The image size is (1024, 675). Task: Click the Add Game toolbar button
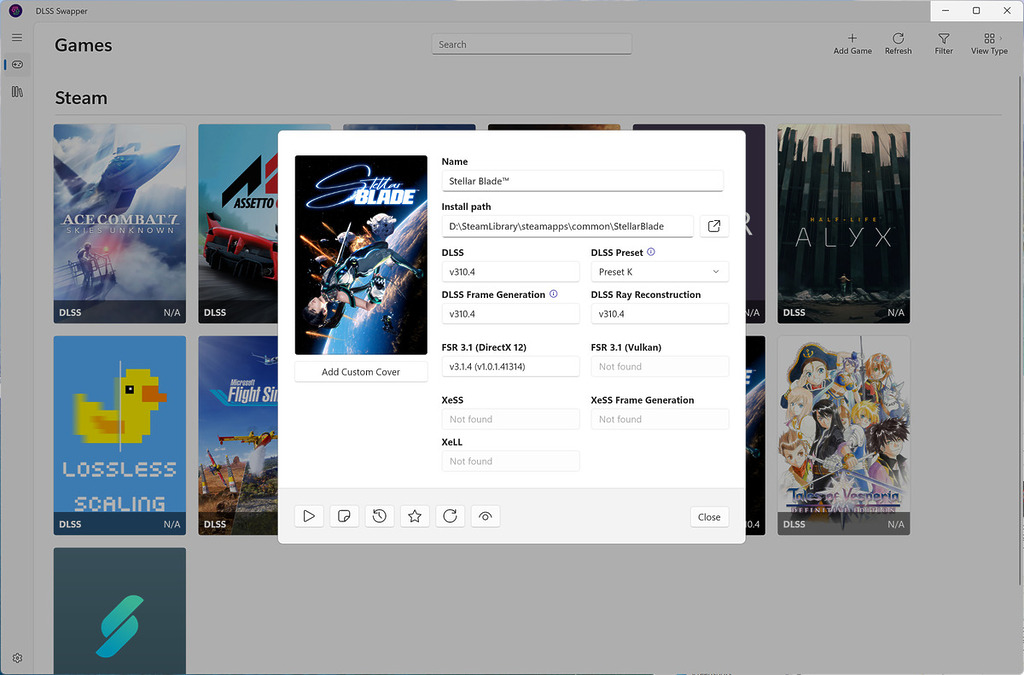tap(852, 44)
